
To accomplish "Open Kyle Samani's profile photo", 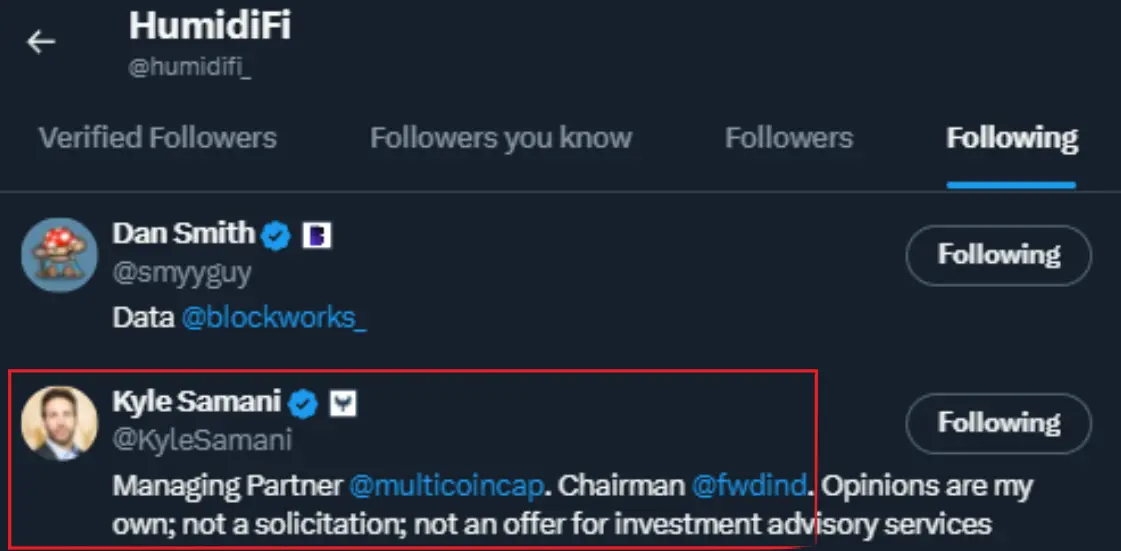I will pos(58,423).
